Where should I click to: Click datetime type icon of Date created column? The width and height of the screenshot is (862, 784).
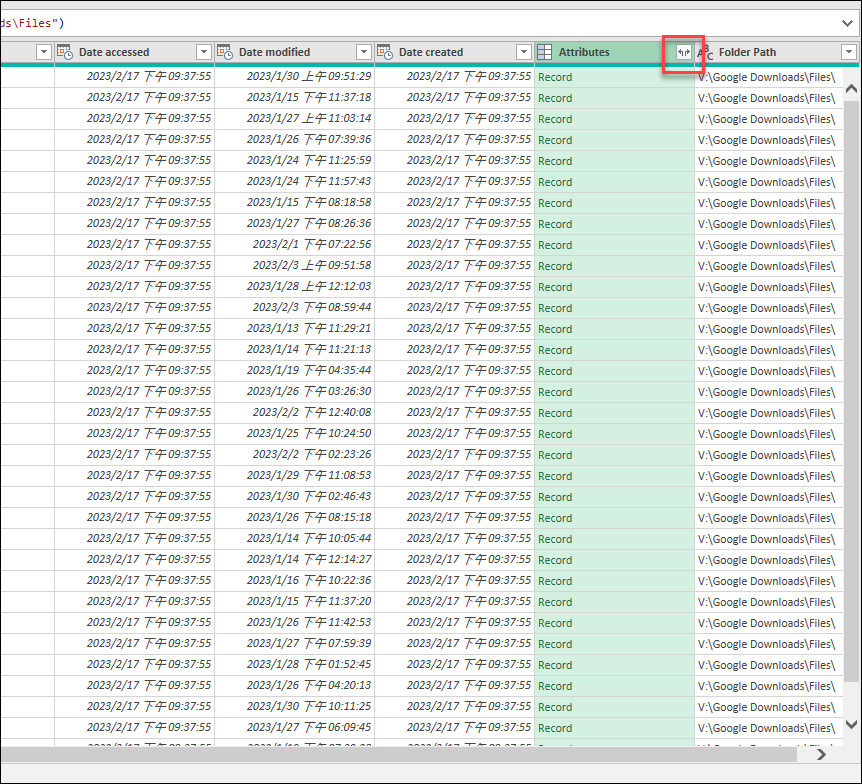384,52
